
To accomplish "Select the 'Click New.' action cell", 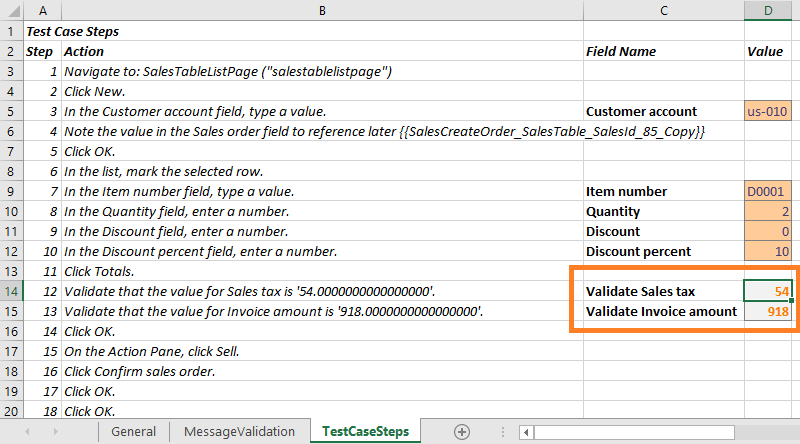I will pos(322,91).
